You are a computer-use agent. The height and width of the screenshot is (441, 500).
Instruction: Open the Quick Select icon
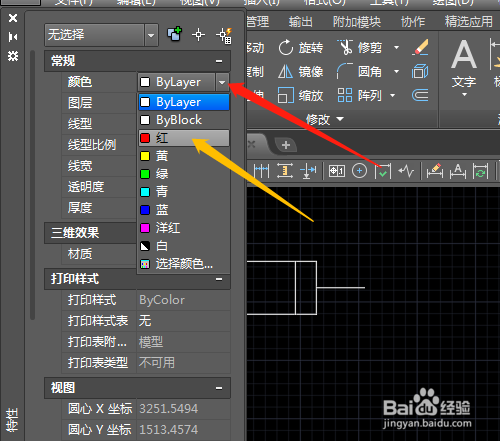(x=224, y=35)
